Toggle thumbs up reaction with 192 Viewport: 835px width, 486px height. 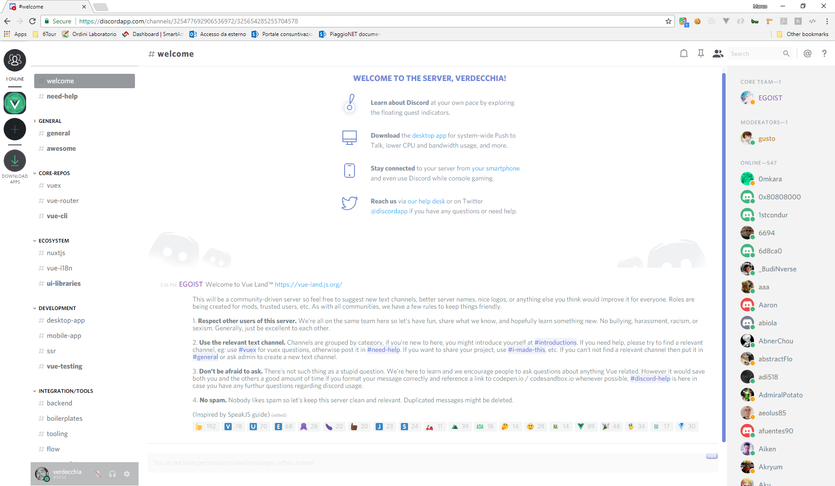[206, 426]
